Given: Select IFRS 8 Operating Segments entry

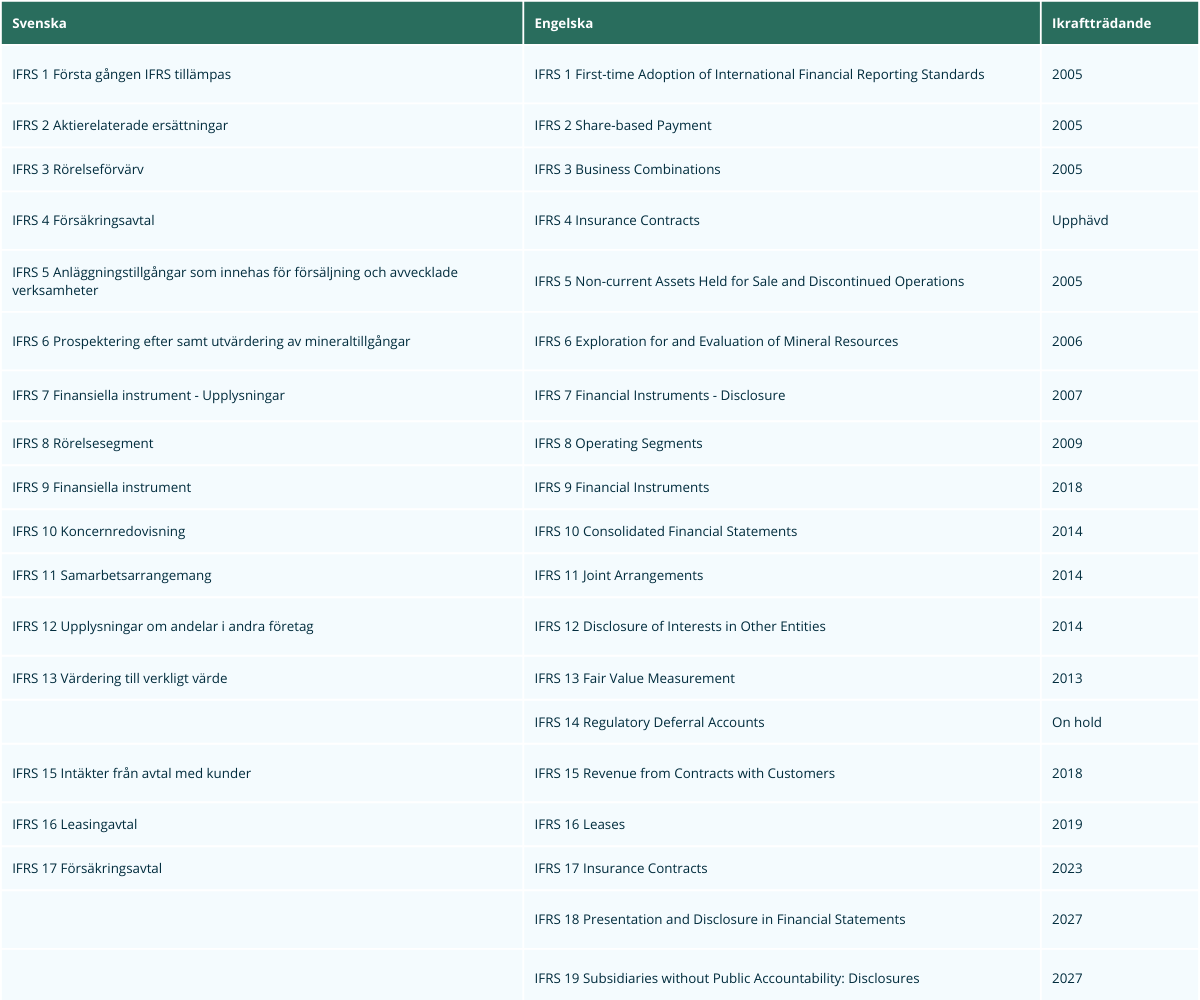Looking at the screenshot, I should click(x=618, y=444).
